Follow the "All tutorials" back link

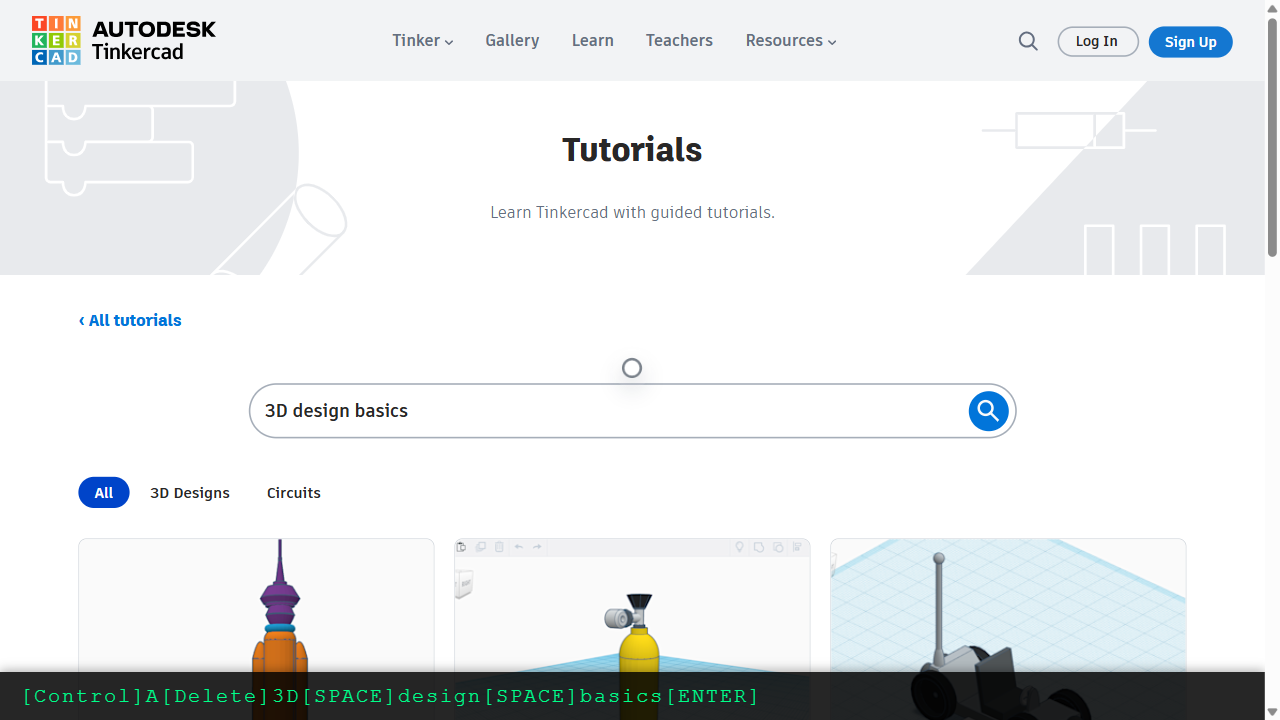130,320
